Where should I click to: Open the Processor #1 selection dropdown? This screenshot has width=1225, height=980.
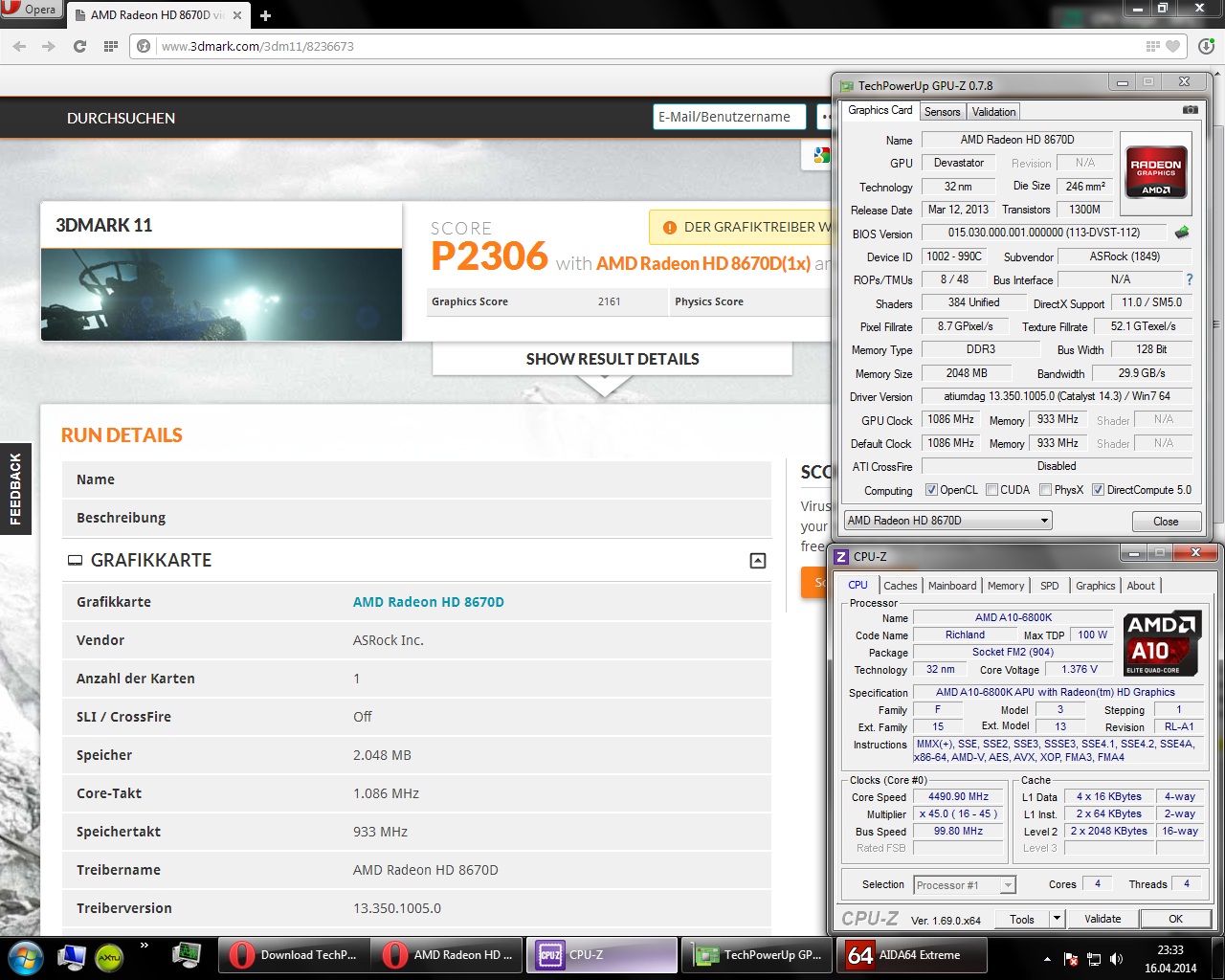(964, 885)
